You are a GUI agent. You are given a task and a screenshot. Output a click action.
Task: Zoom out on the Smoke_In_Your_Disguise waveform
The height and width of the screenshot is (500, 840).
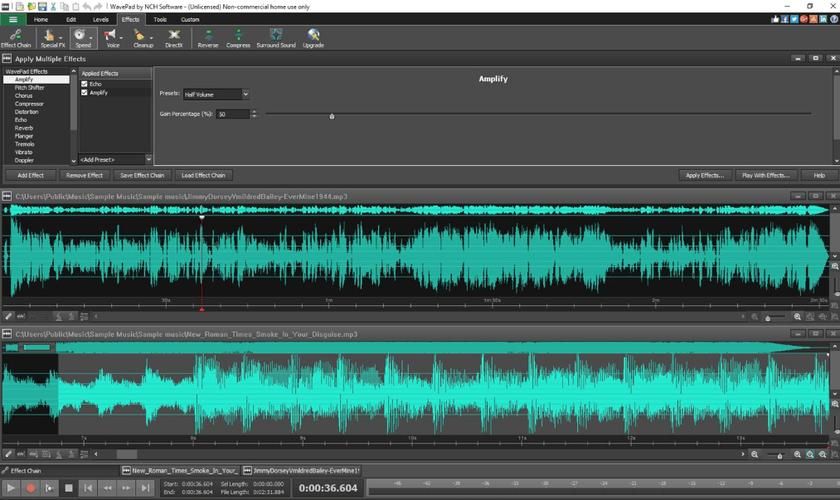click(754, 454)
